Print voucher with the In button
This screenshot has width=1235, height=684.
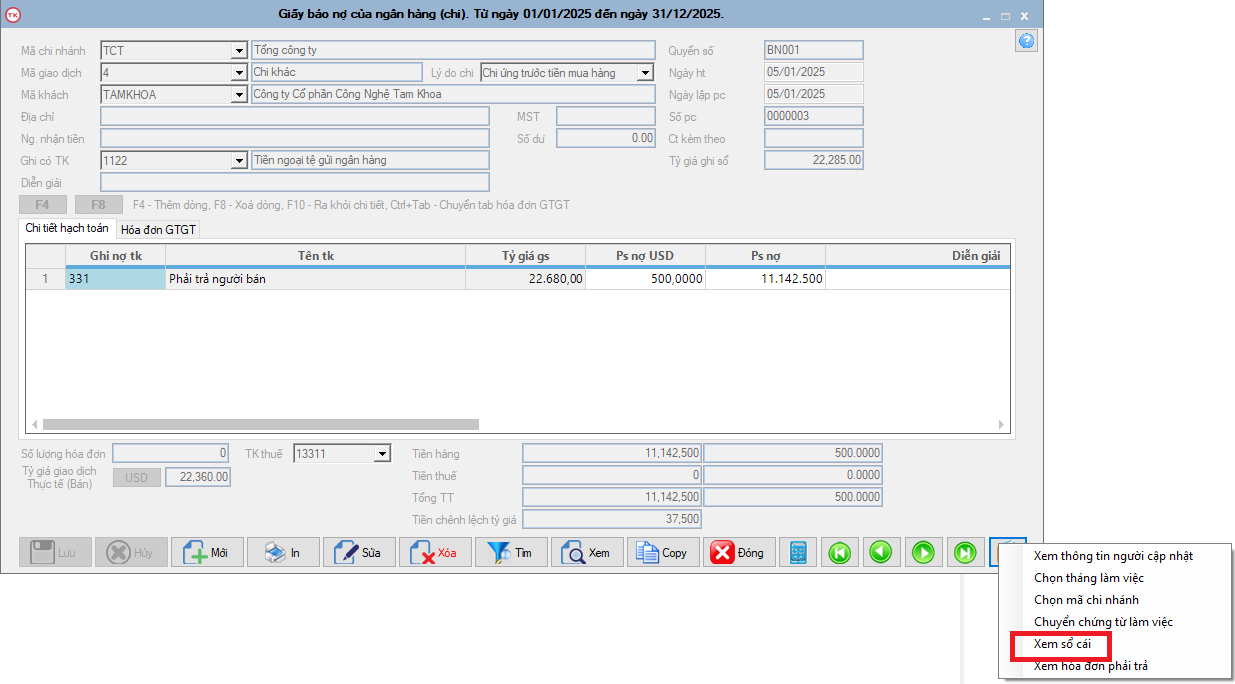pos(283,552)
